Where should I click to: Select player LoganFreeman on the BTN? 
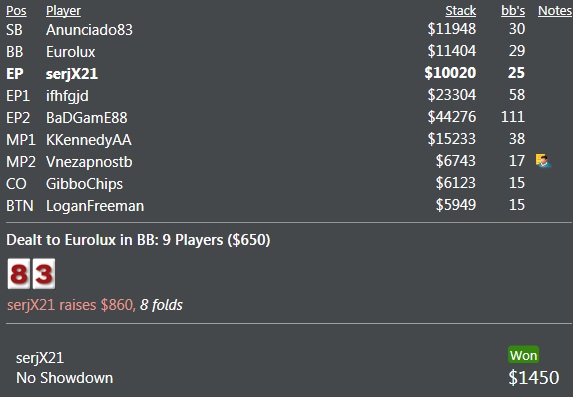tap(95, 206)
